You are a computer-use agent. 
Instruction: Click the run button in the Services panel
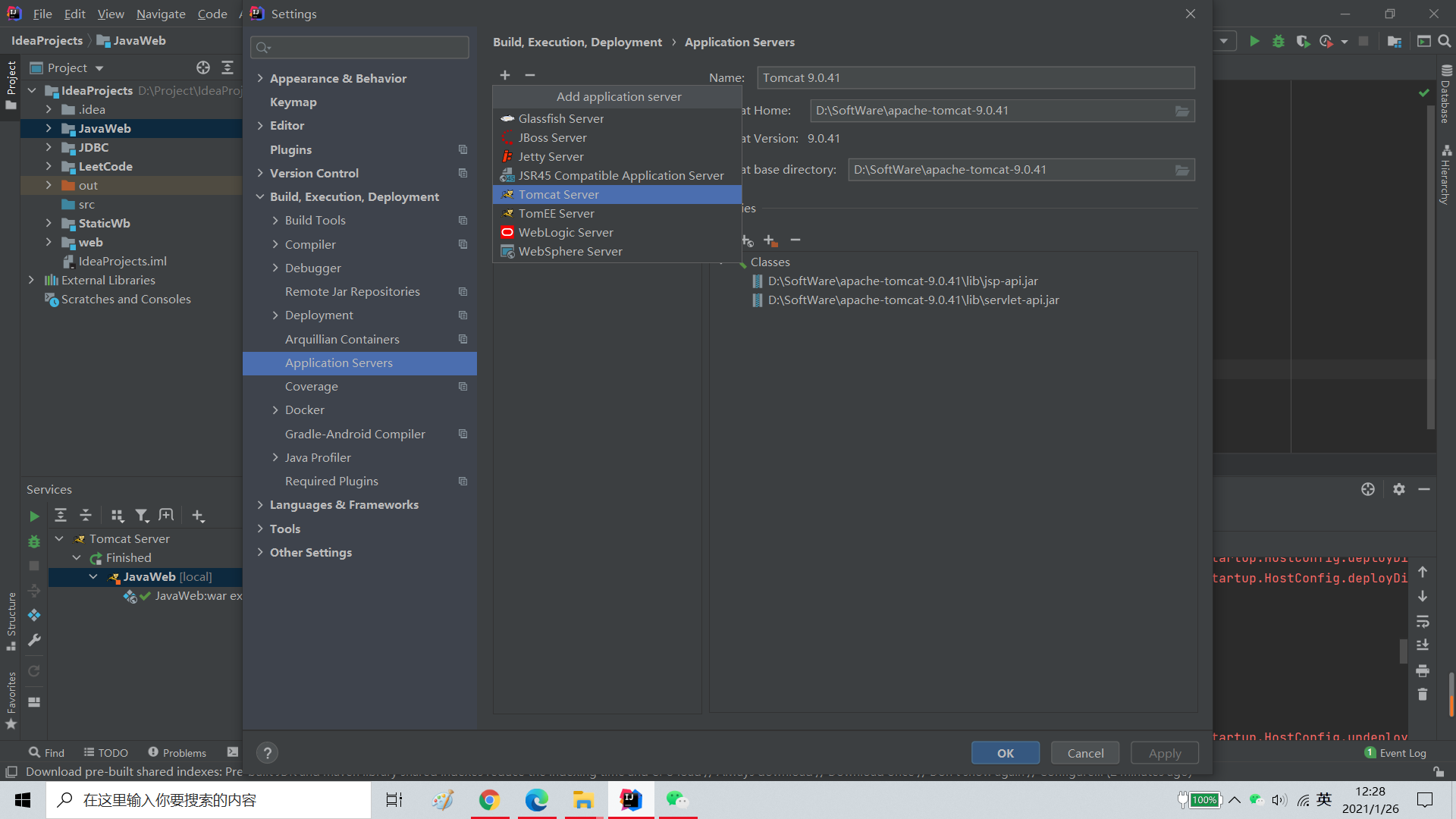[x=34, y=516]
